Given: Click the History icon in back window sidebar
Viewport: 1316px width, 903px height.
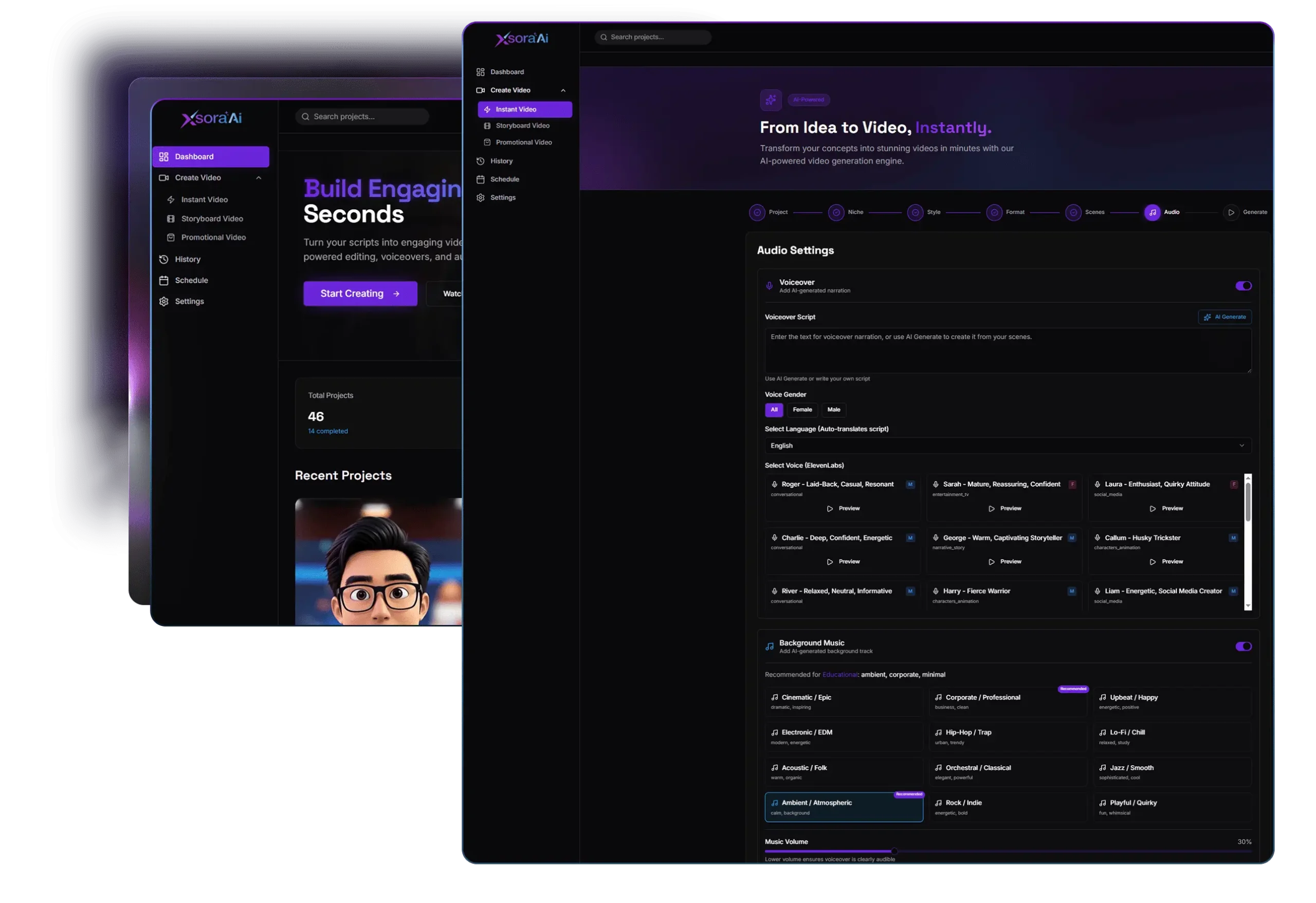Looking at the screenshot, I should click(x=164, y=260).
